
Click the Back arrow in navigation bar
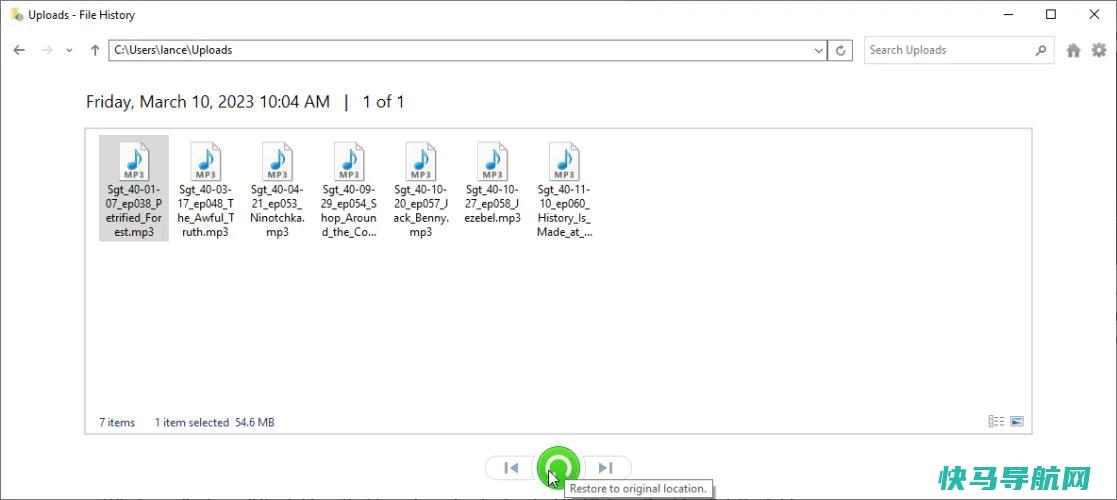click(x=19, y=51)
